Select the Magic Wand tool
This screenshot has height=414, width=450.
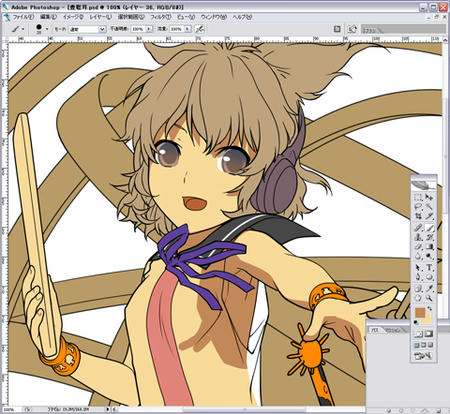429,207
